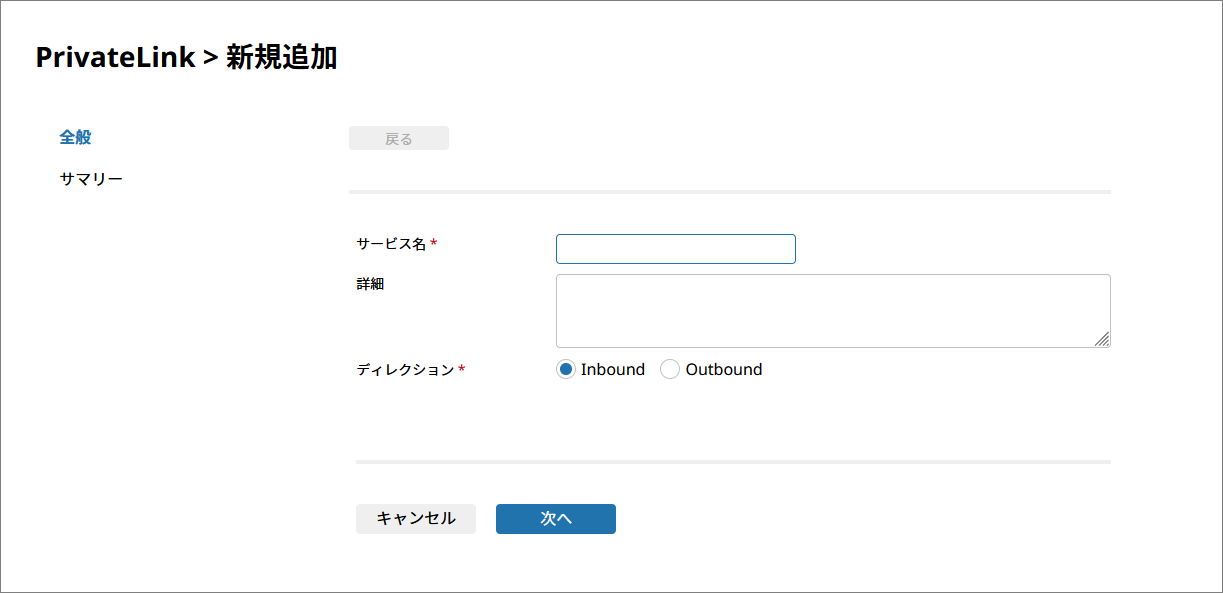1223x593 pixels.
Task: Click the Inbound option label text
Action: click(x=612, y=369)
